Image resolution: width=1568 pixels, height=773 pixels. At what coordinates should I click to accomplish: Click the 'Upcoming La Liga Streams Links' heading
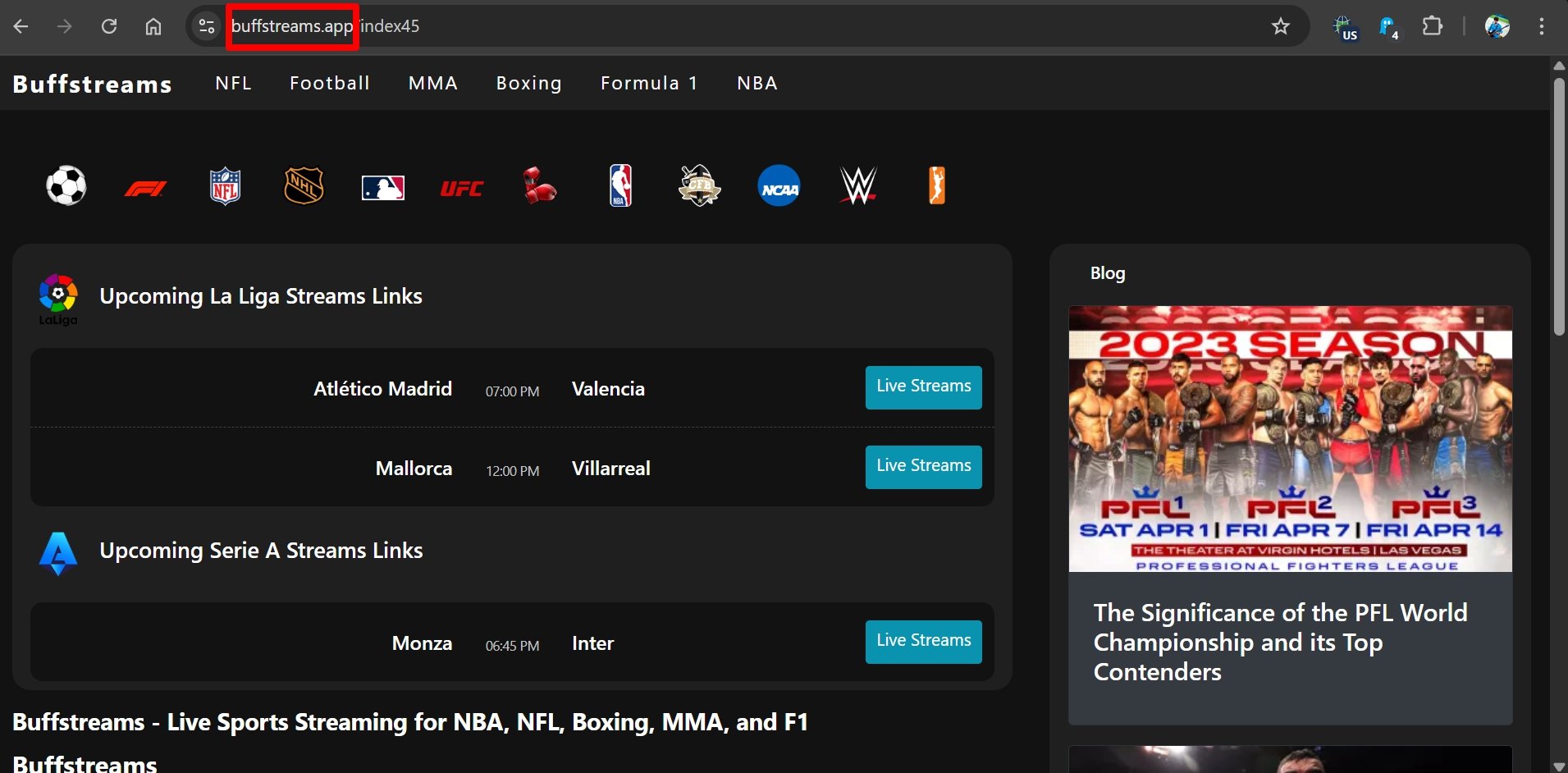pos(261,296)
